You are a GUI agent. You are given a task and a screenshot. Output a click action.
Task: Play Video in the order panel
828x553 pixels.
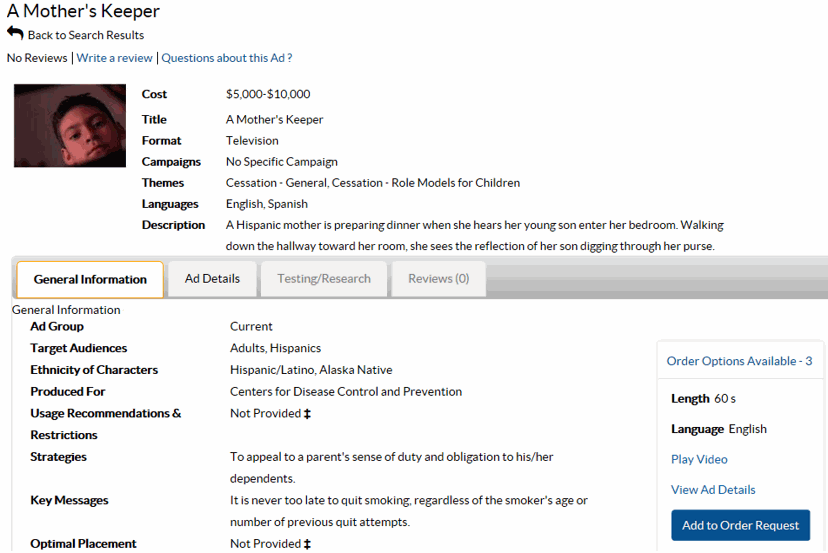click(699, 460)
